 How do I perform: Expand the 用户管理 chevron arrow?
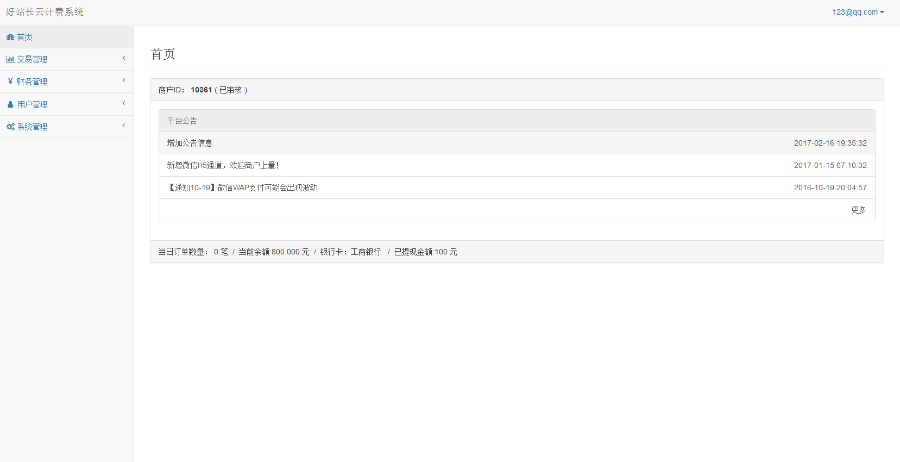pyautogui.click(x=123, y=103)
